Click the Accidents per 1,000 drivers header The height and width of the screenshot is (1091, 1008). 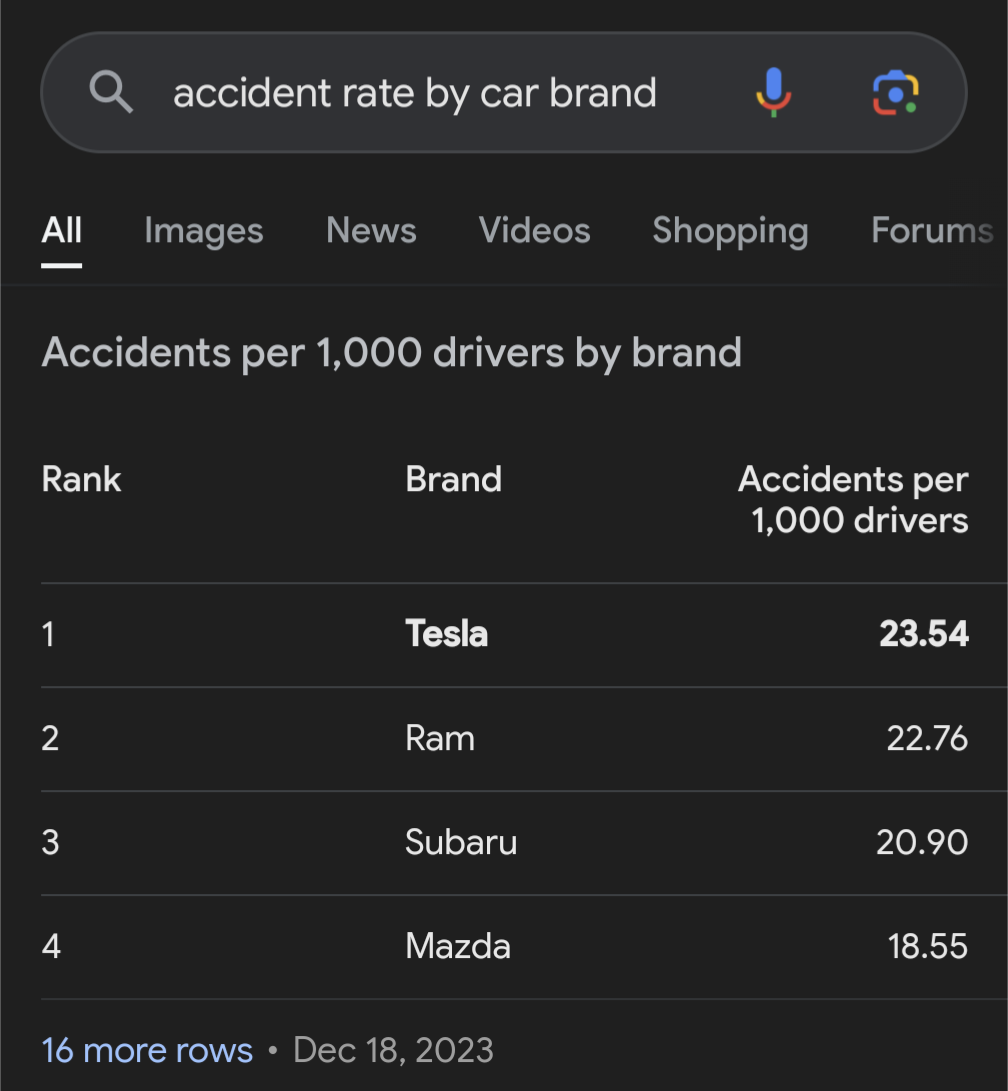[854, 499]
